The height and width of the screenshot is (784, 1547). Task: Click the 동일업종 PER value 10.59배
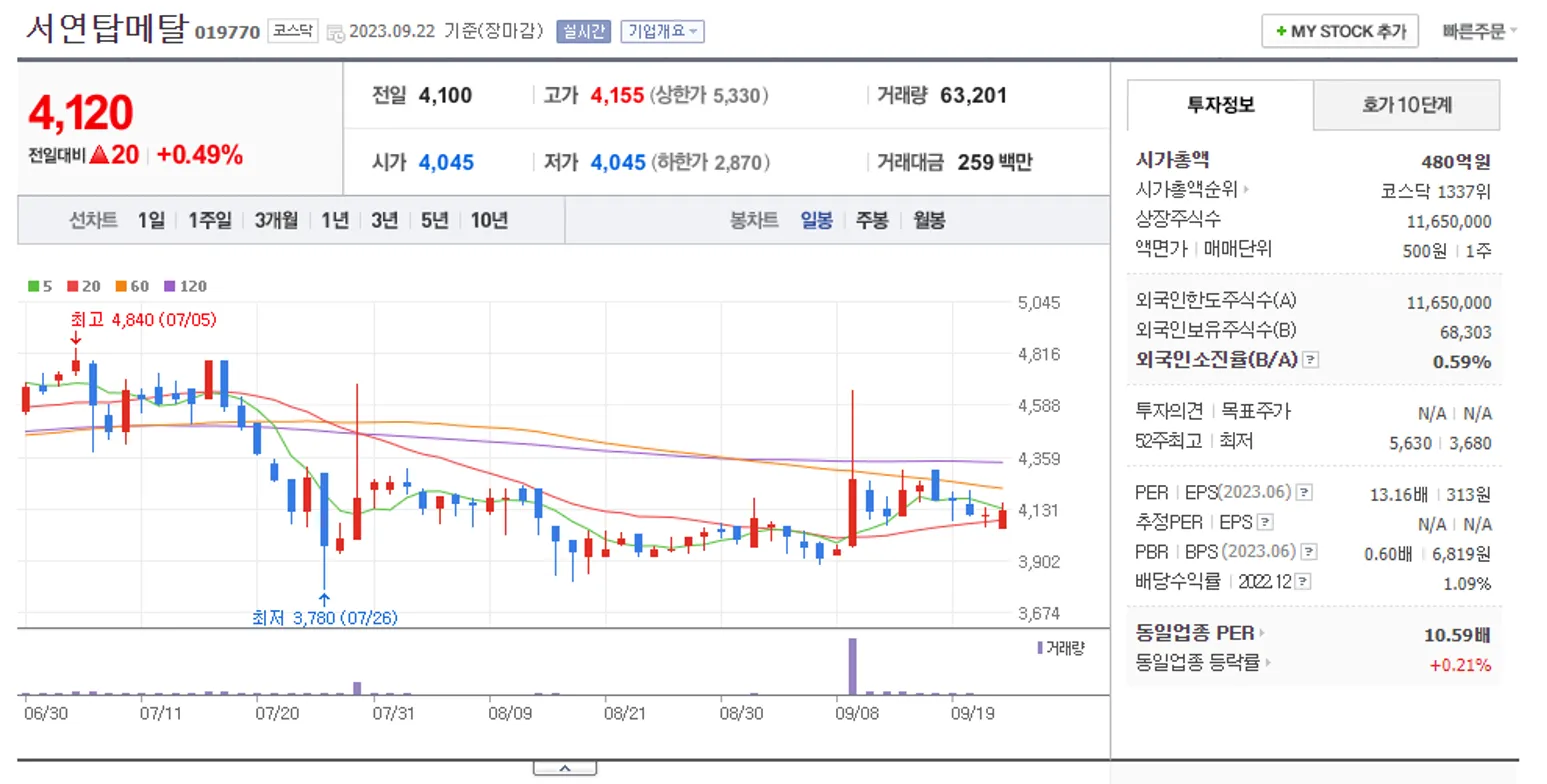[x=1457, y=635]
